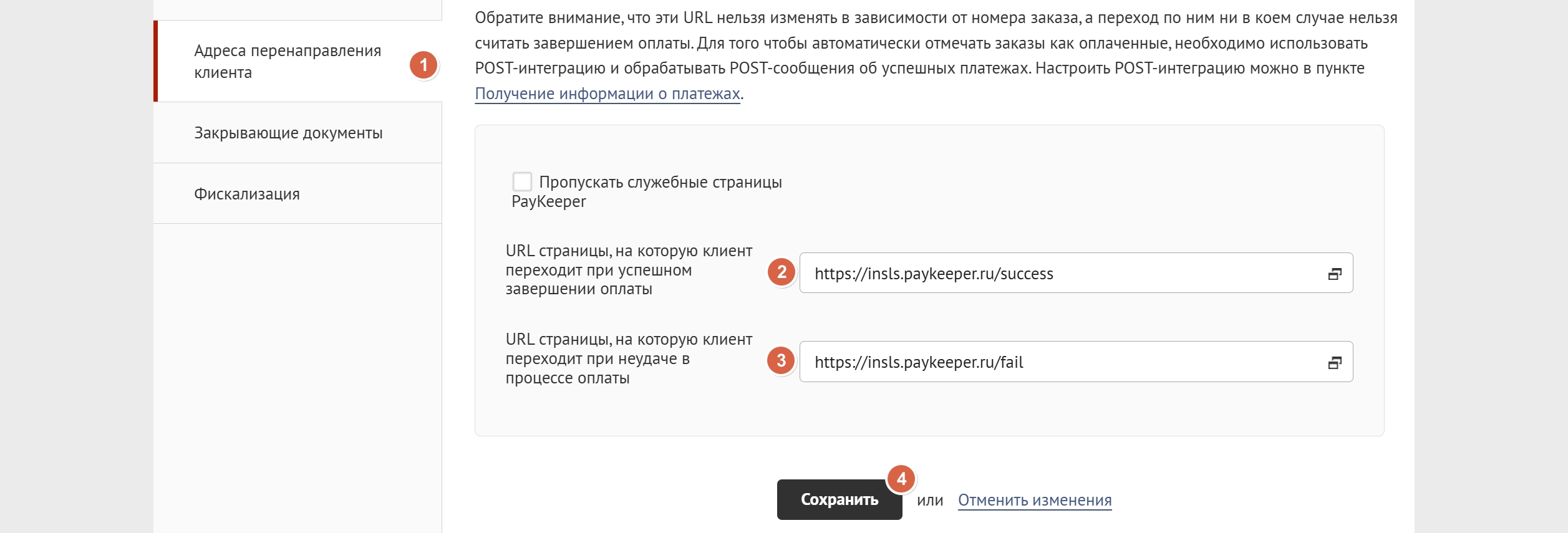The image size is (1568, 533).
Task: Switch to 'Закрывающие документы' section
Action: click(x=298, y=133)
